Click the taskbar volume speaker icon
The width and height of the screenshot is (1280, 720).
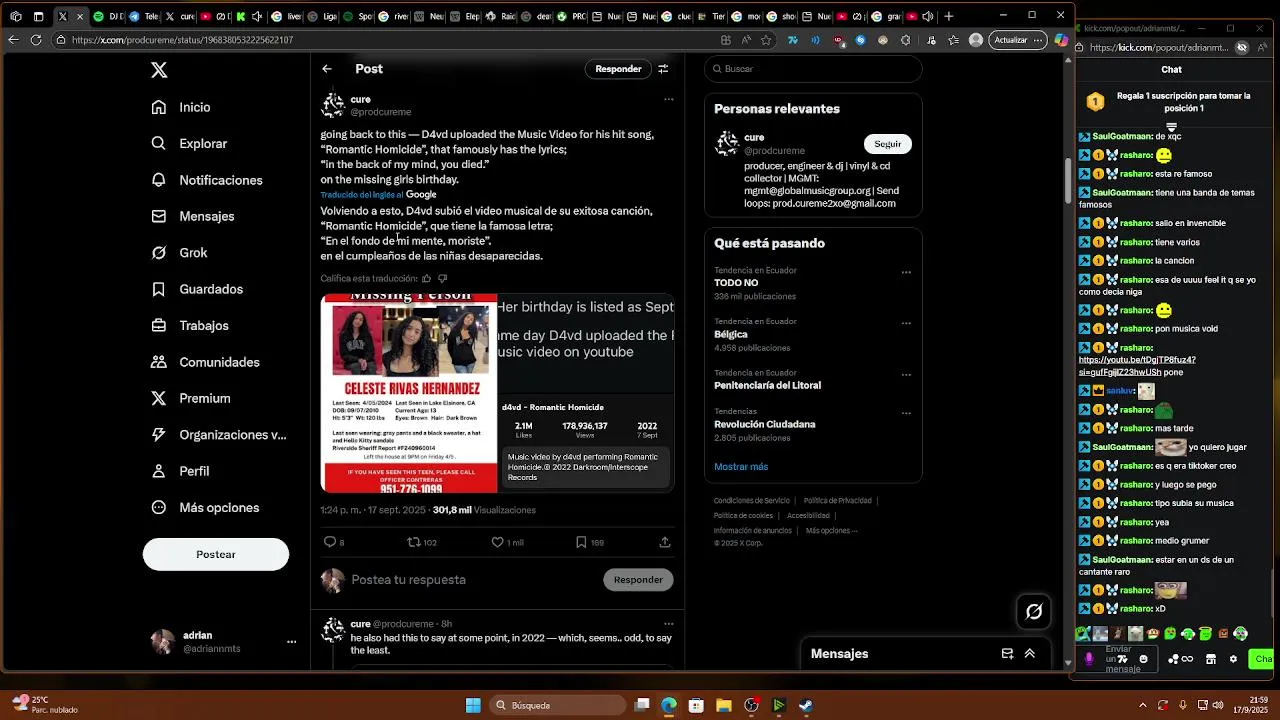tap(1219, 705)
